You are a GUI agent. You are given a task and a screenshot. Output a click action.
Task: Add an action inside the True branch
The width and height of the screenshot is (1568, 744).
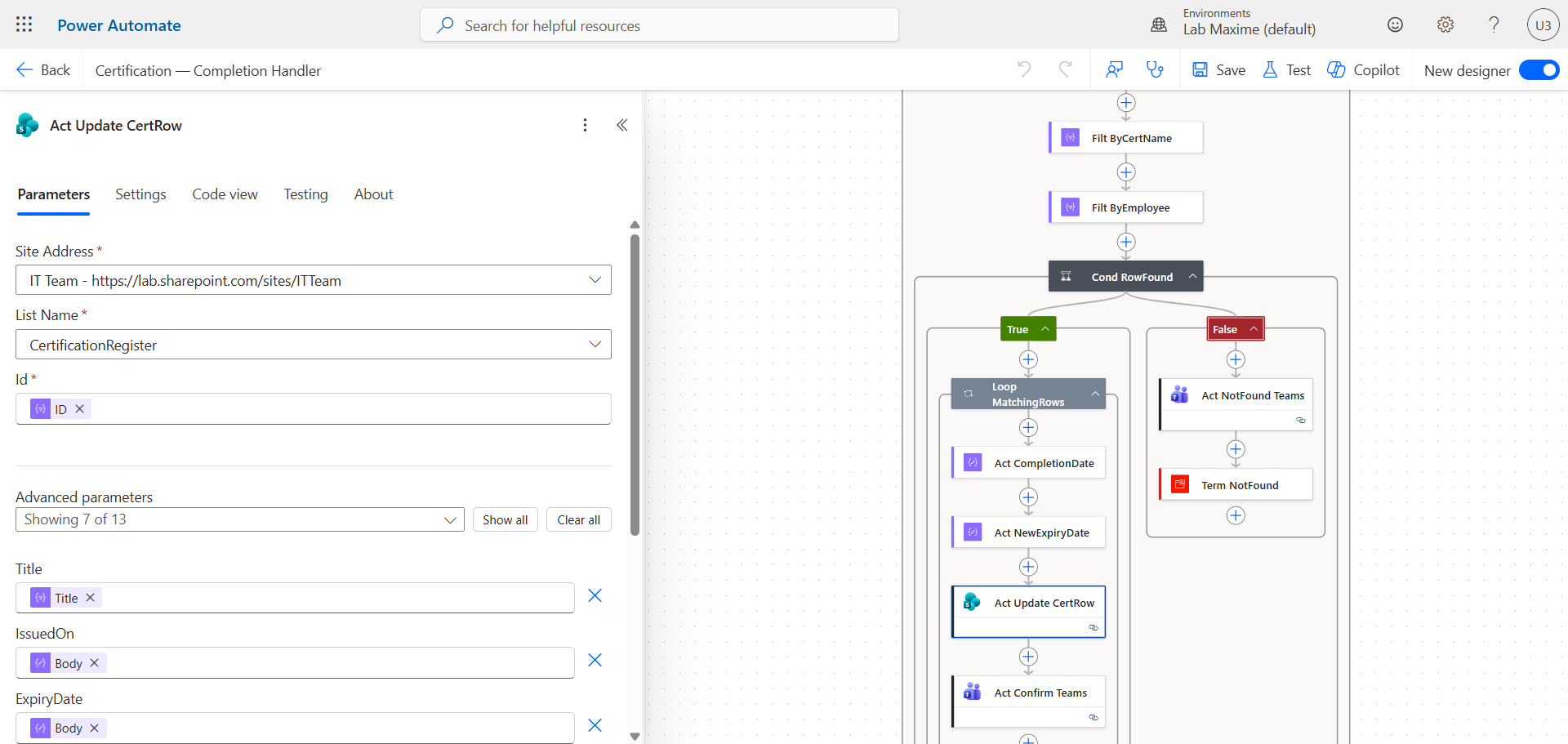pos(1028,359)
